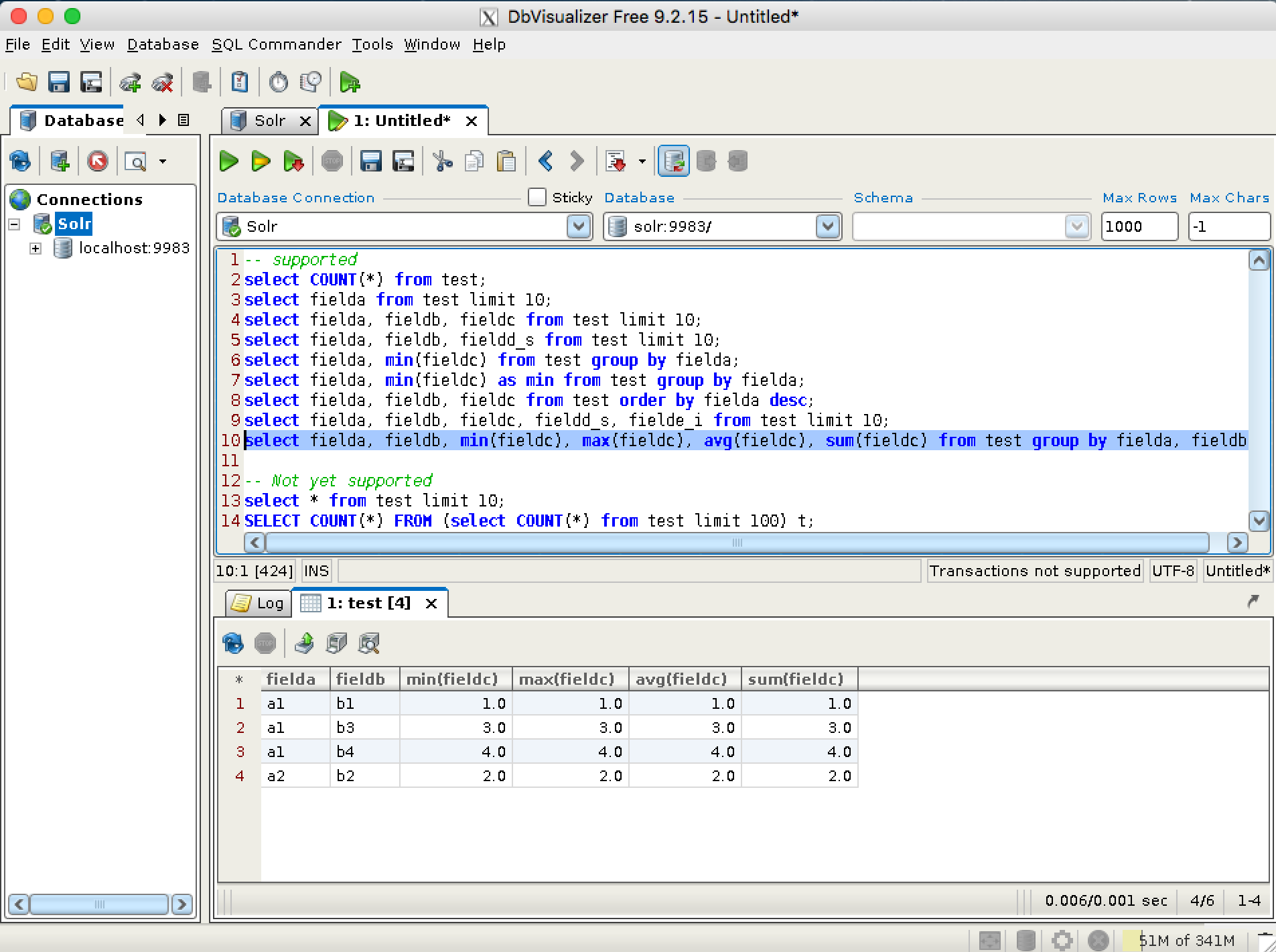
Task: Click the sum(fieldc) column header
Action: click(x=795, y=679)
